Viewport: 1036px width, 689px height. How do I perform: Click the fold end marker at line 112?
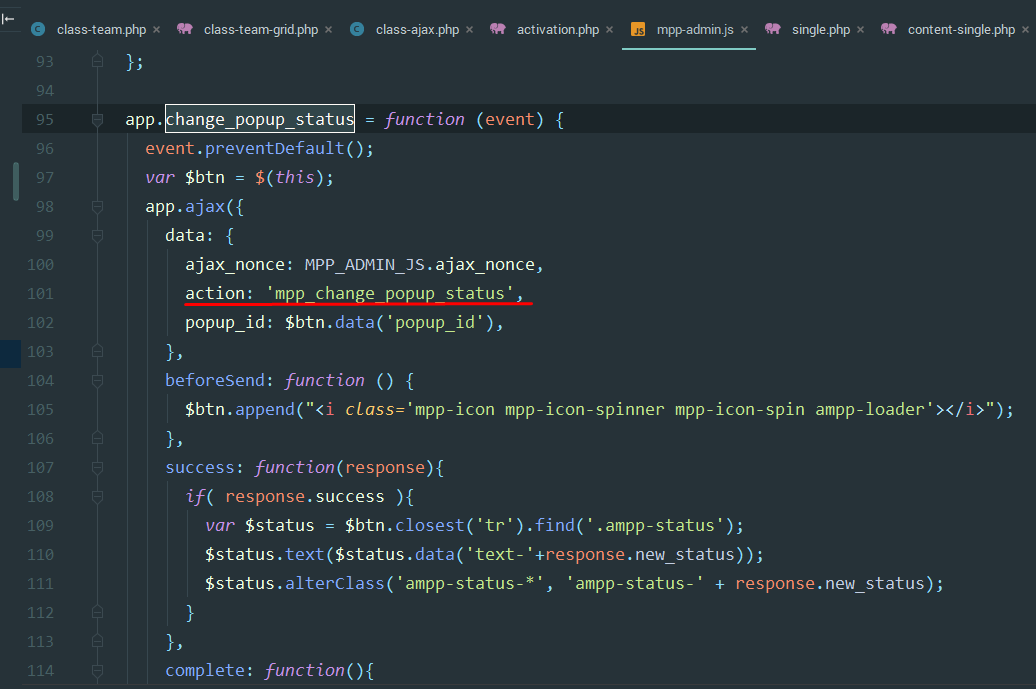pos(97,612)
